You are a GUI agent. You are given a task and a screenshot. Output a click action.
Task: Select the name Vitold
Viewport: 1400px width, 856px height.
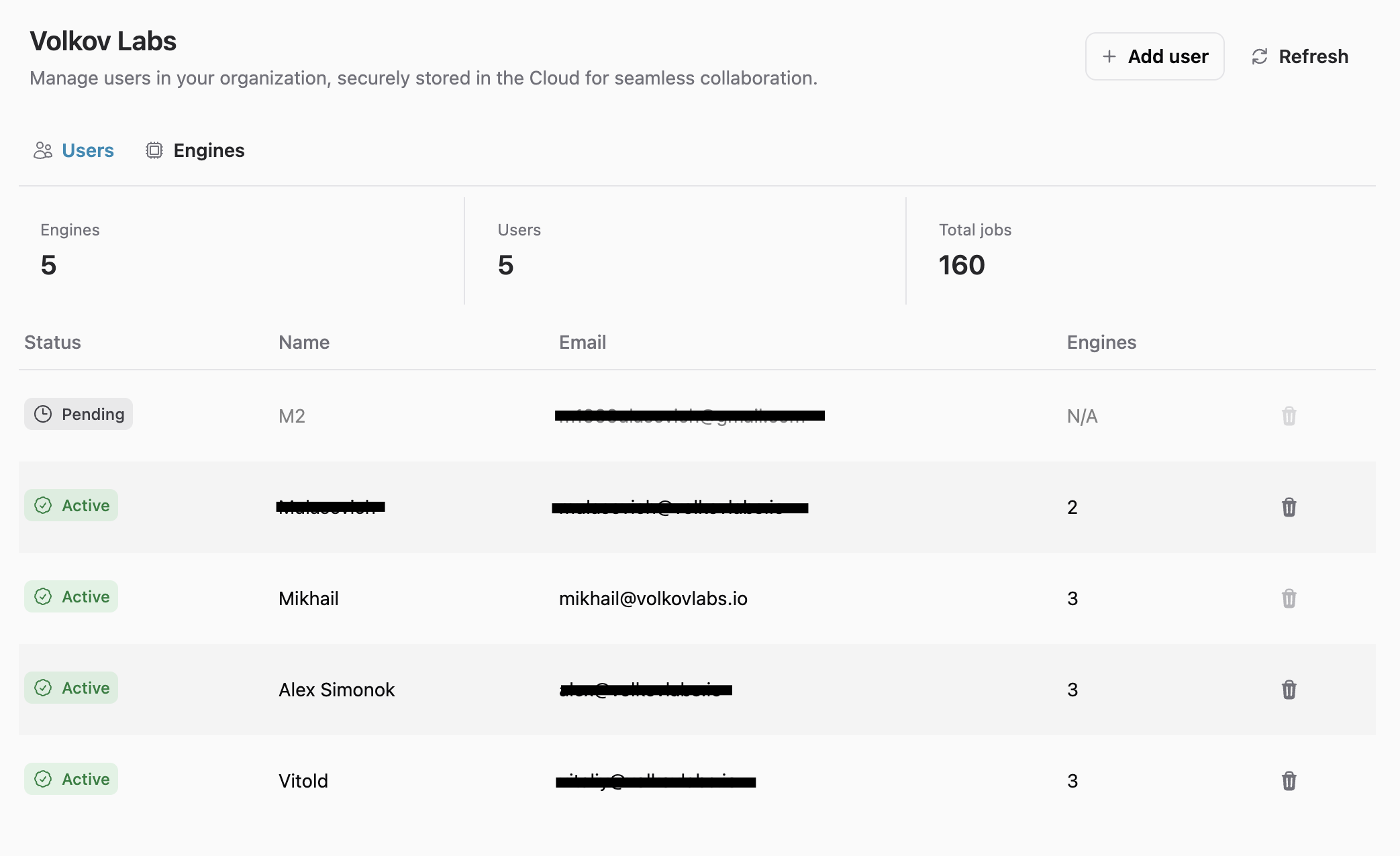pos(303,781)
